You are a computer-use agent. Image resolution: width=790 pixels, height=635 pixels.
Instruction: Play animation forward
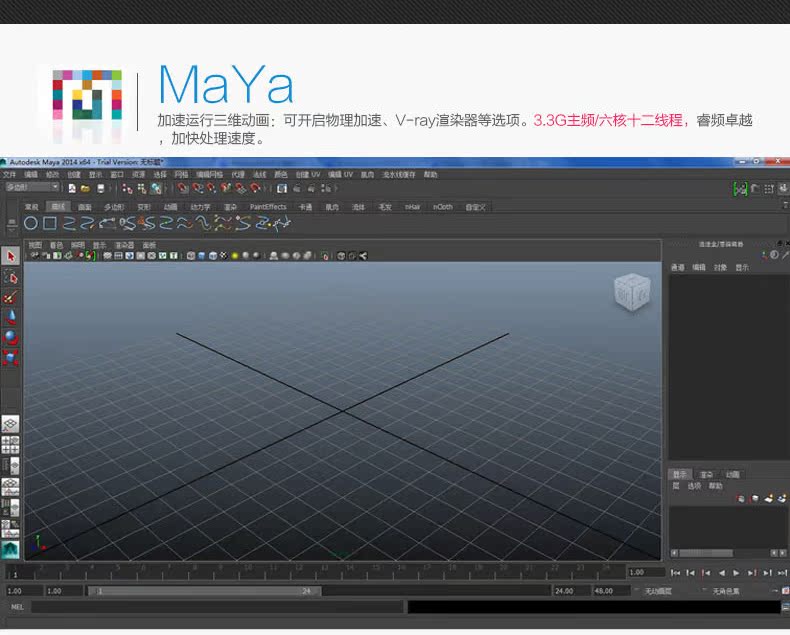coord(736,573)
